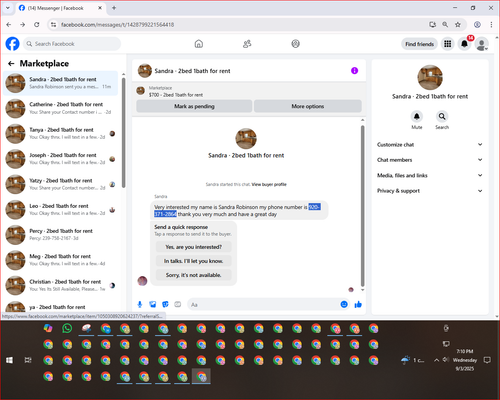Open the account profile avatar menu
This screenshot has height=400, width=500.
coord(482,44)
